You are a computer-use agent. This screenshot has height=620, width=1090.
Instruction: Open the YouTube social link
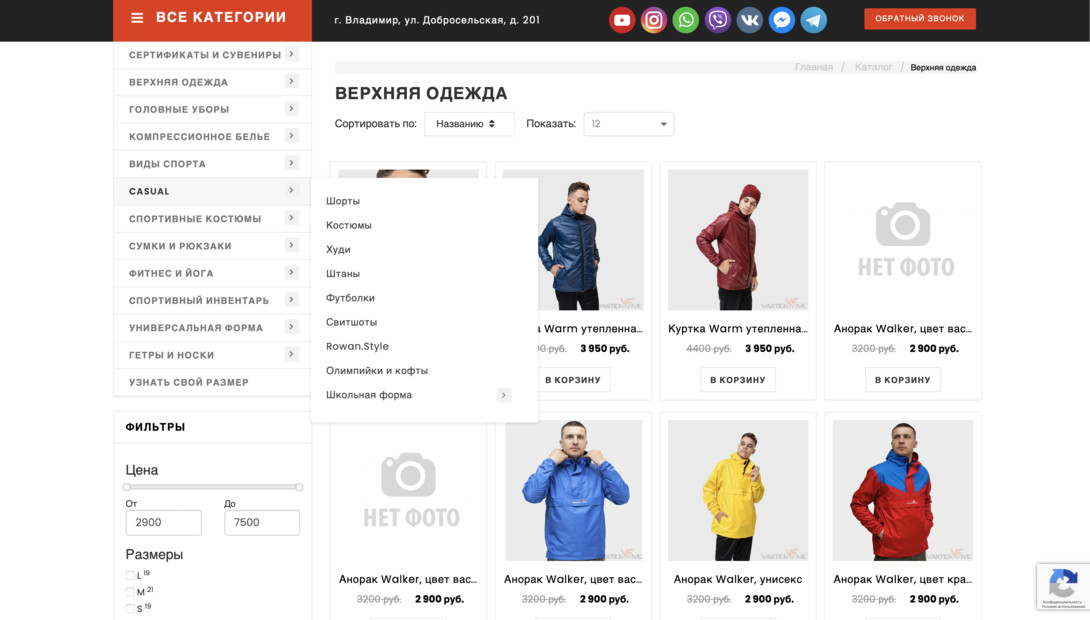tap(621, 20)
